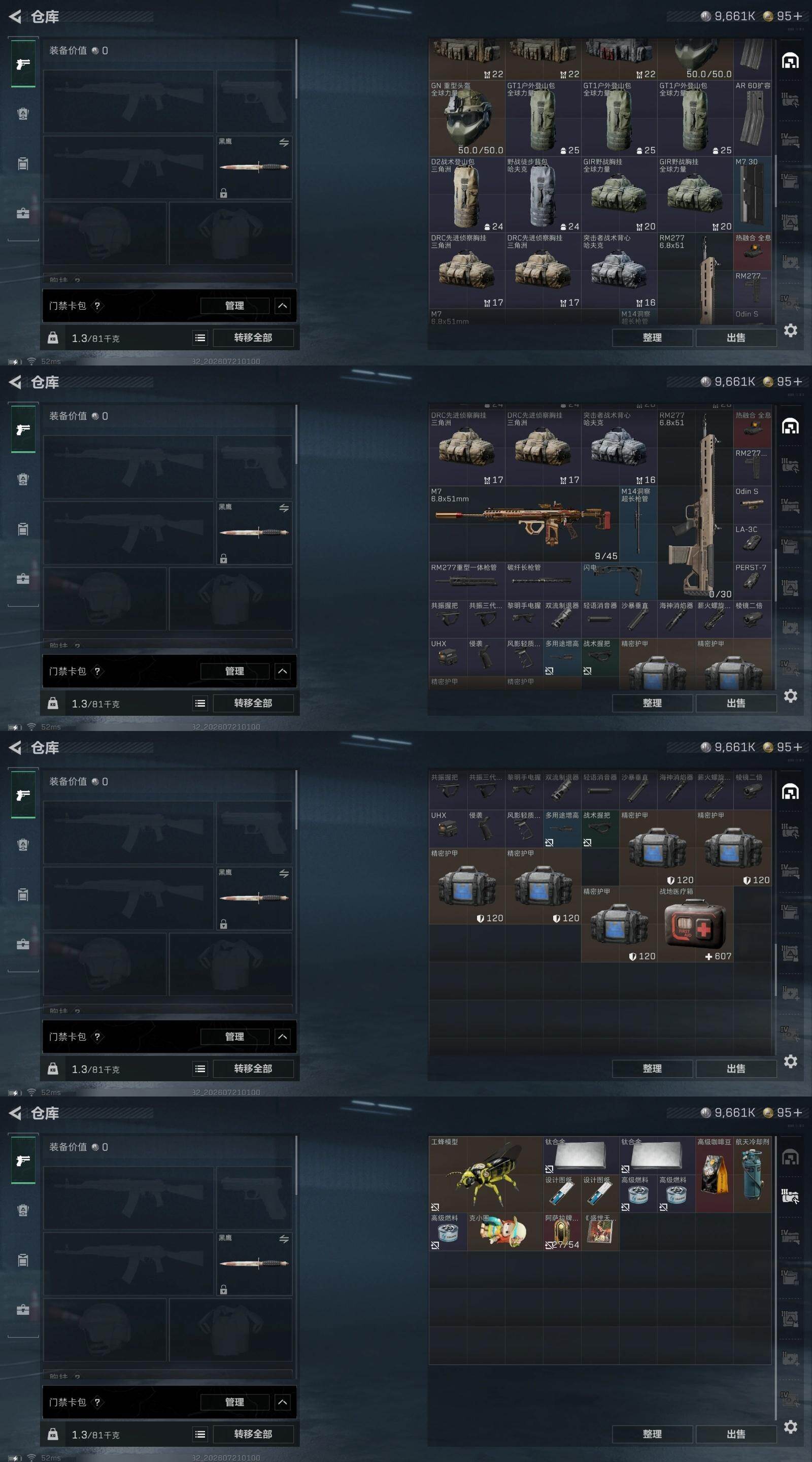Click 整理 below the GN 重型头盔 grid
812x1462 pixels.
(652, 338)
